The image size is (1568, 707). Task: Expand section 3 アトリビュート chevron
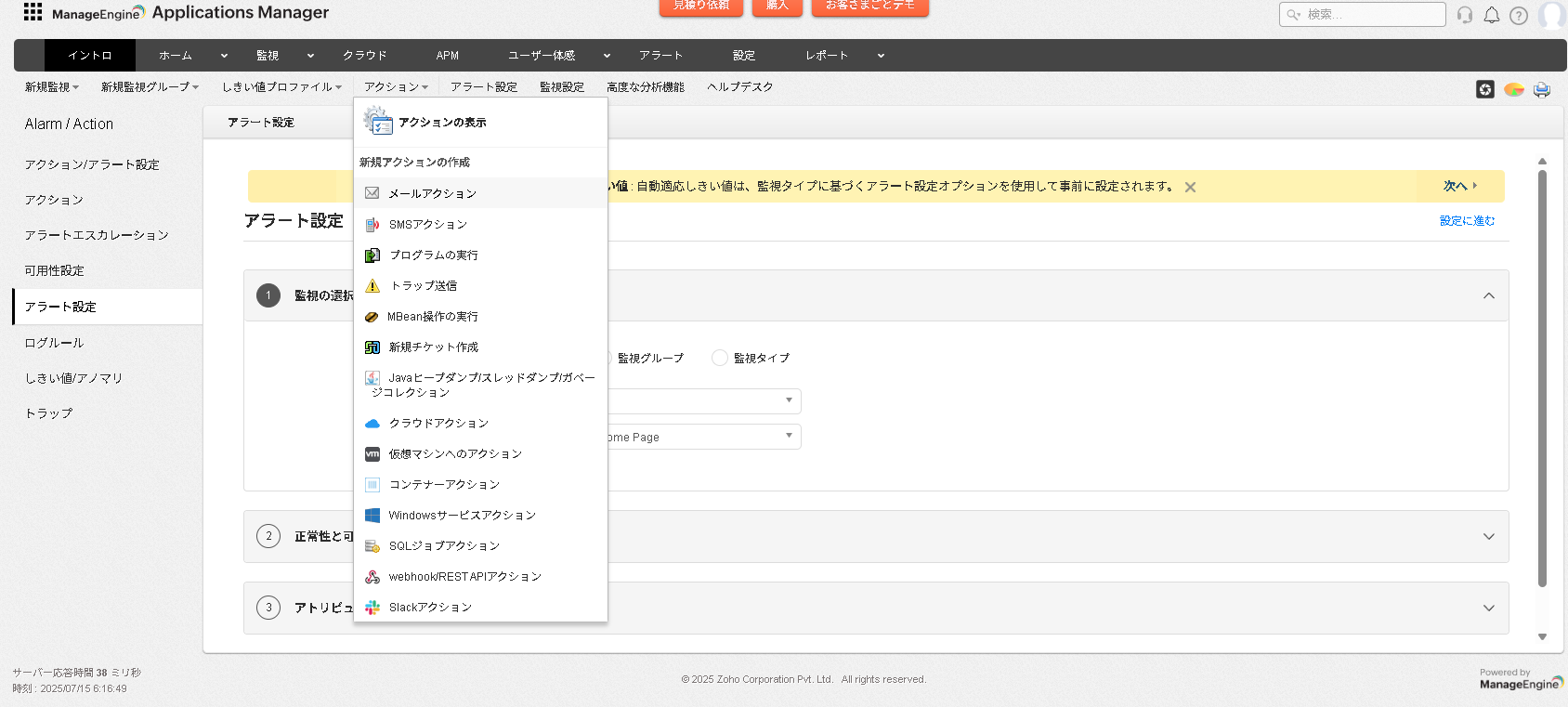point(1489,608)
